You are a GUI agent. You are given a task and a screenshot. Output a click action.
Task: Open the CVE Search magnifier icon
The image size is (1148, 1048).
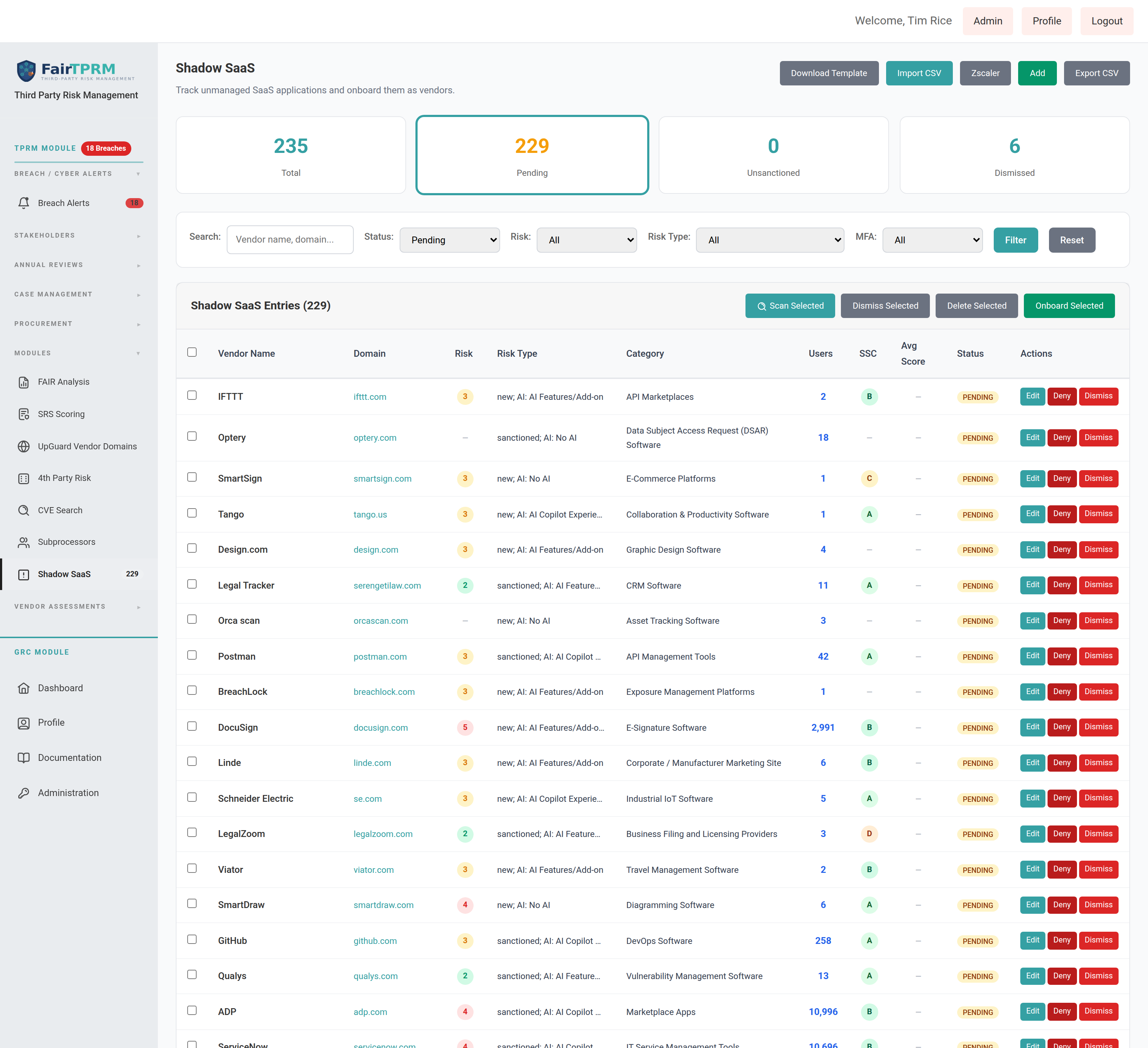pyautogui.click(x=23, y=510)
